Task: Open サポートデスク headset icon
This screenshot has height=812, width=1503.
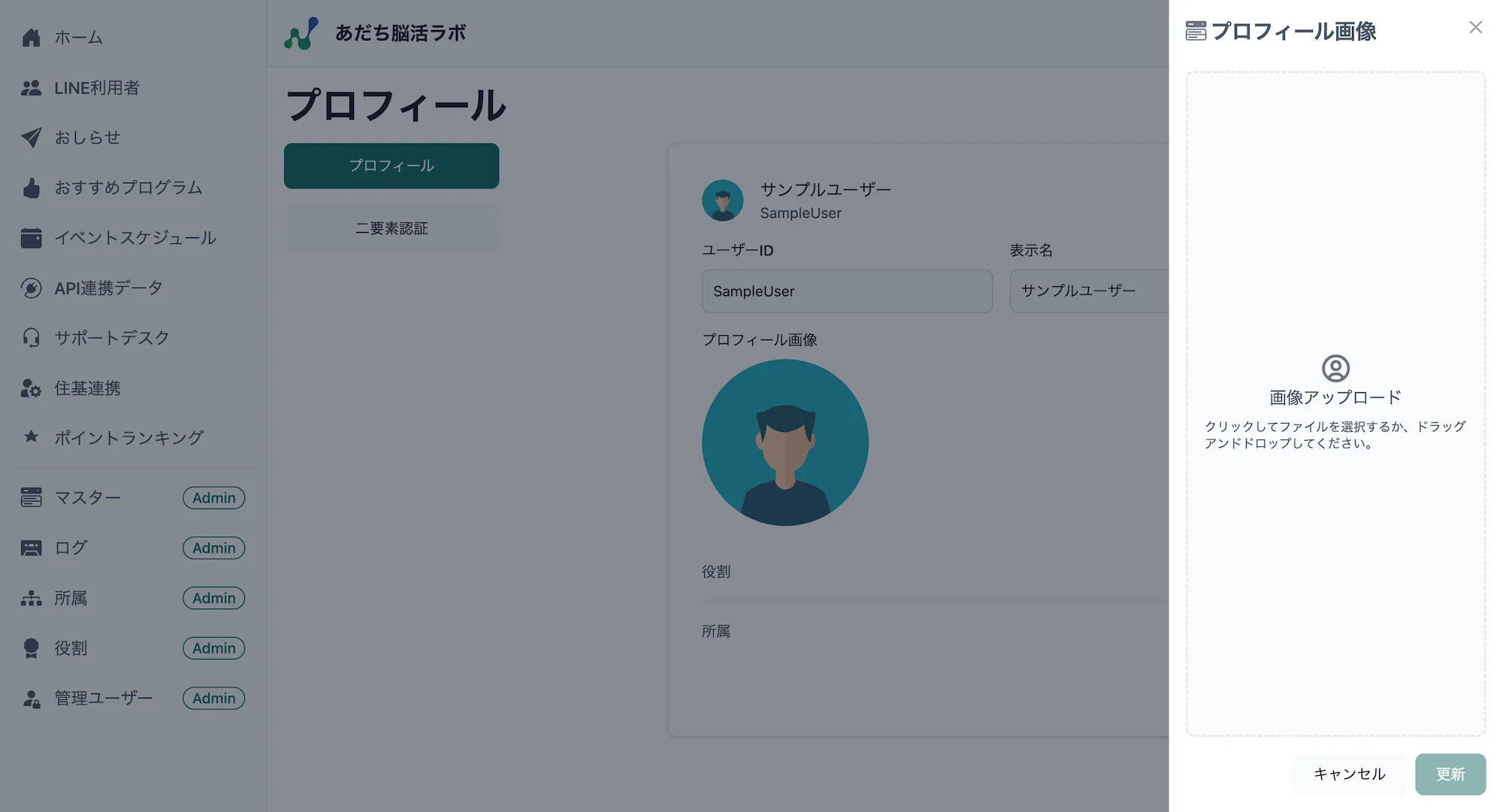Action: point(32,337)
